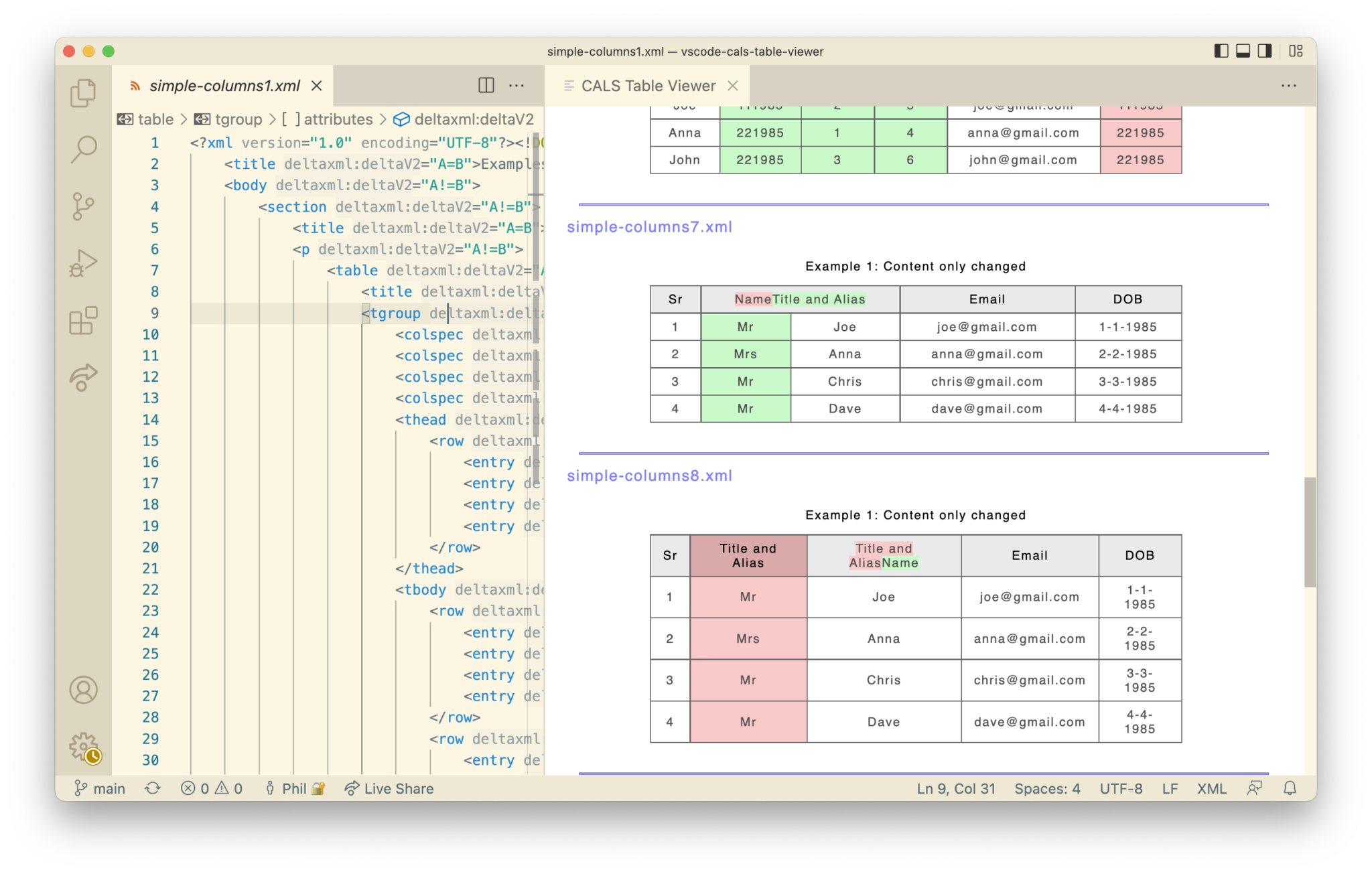Open the Search view

point(83,149)
